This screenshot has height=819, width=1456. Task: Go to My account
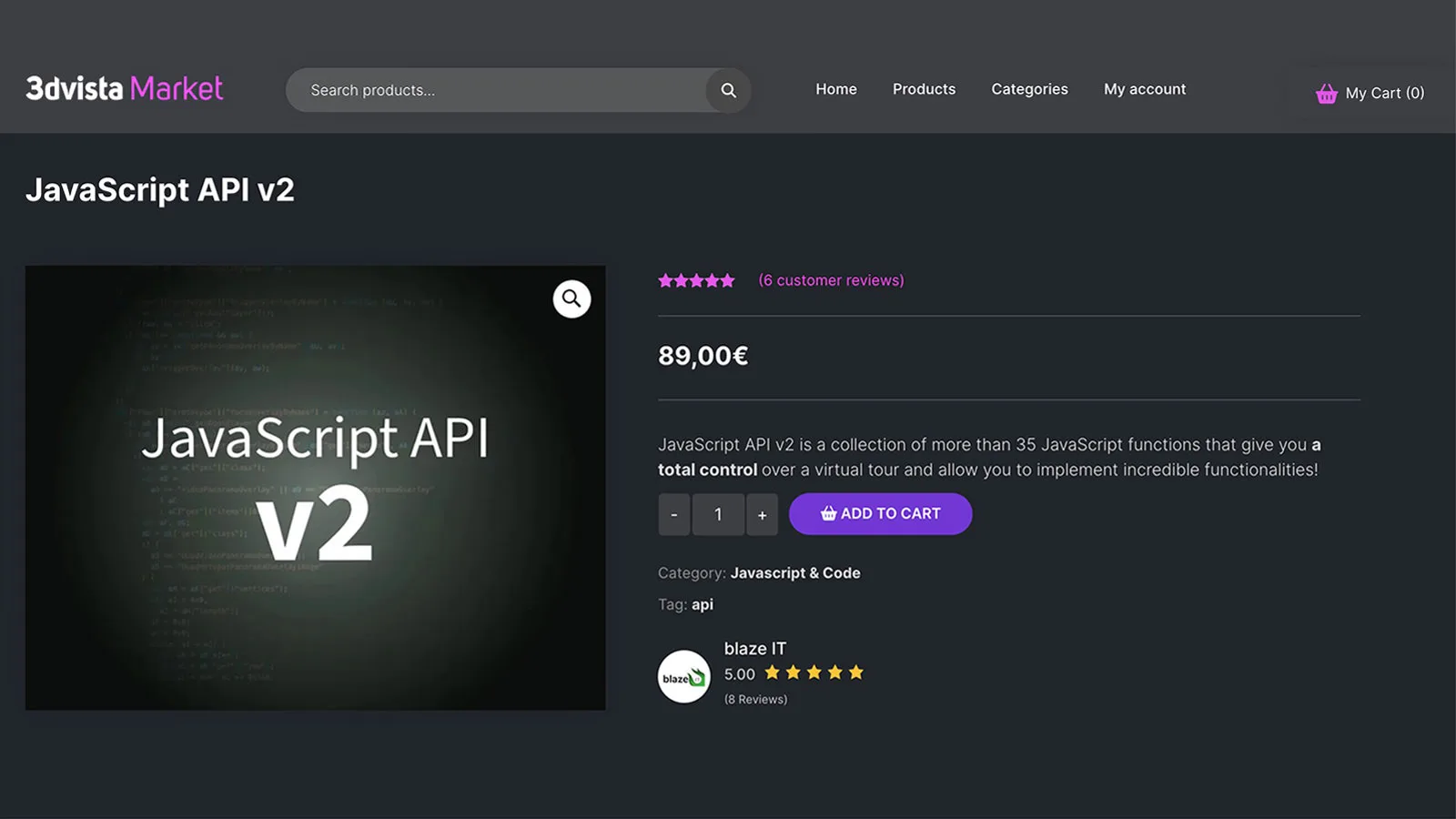coord(1145,89)
